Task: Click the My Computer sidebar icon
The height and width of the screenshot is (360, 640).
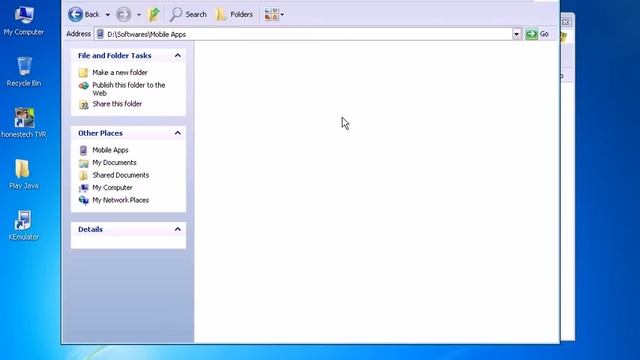Action: (83, 188)
